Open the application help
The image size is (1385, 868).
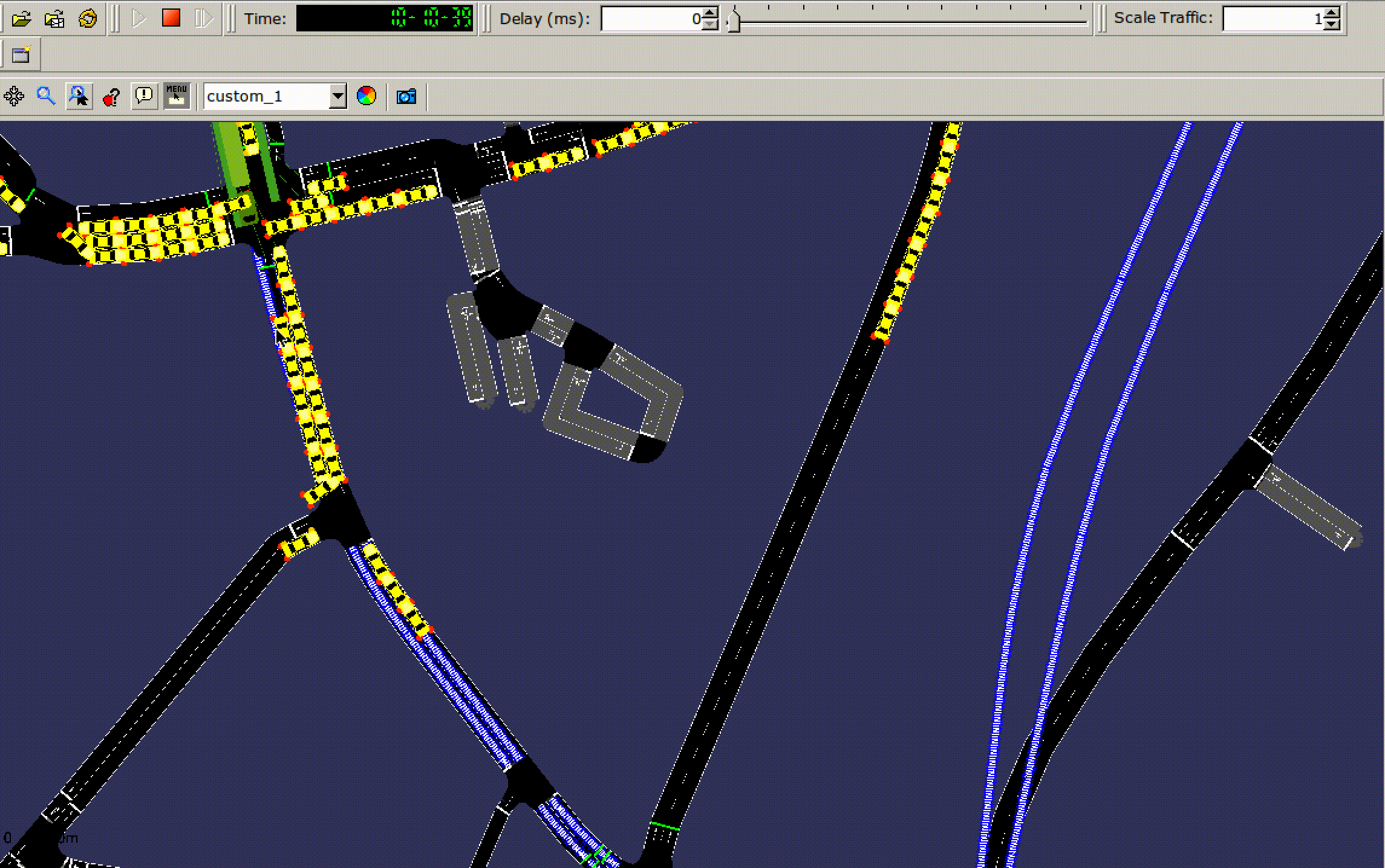tap(112, 96)
